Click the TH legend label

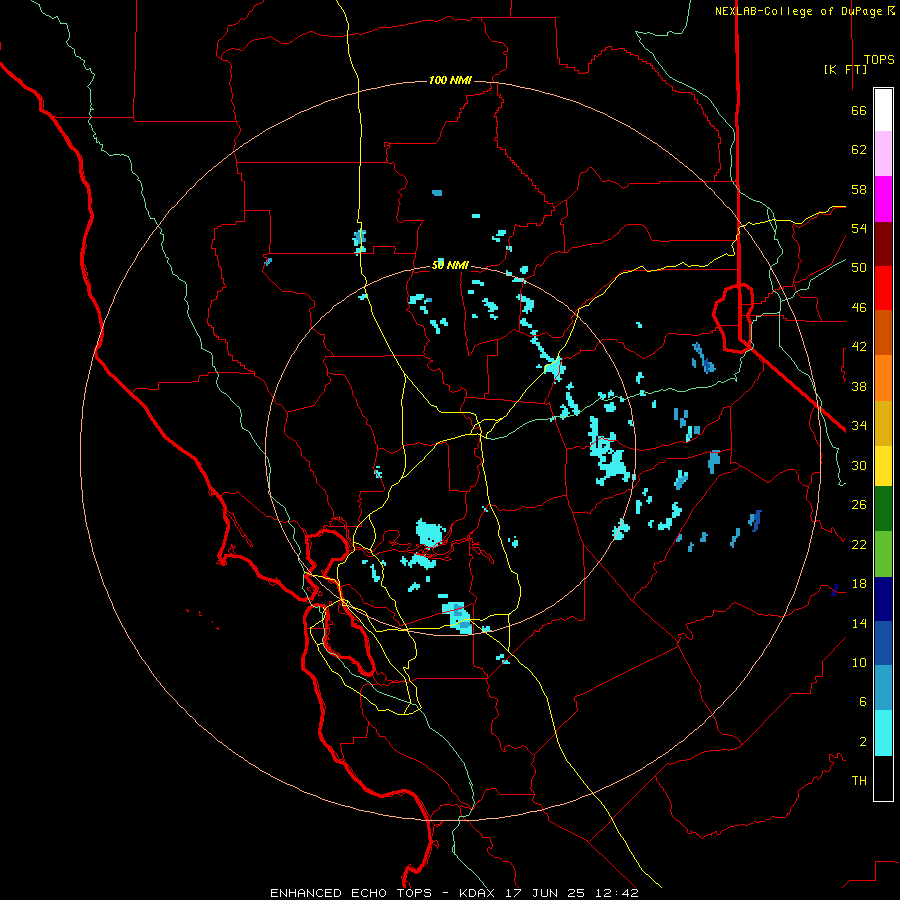click(x=859, y=781)
